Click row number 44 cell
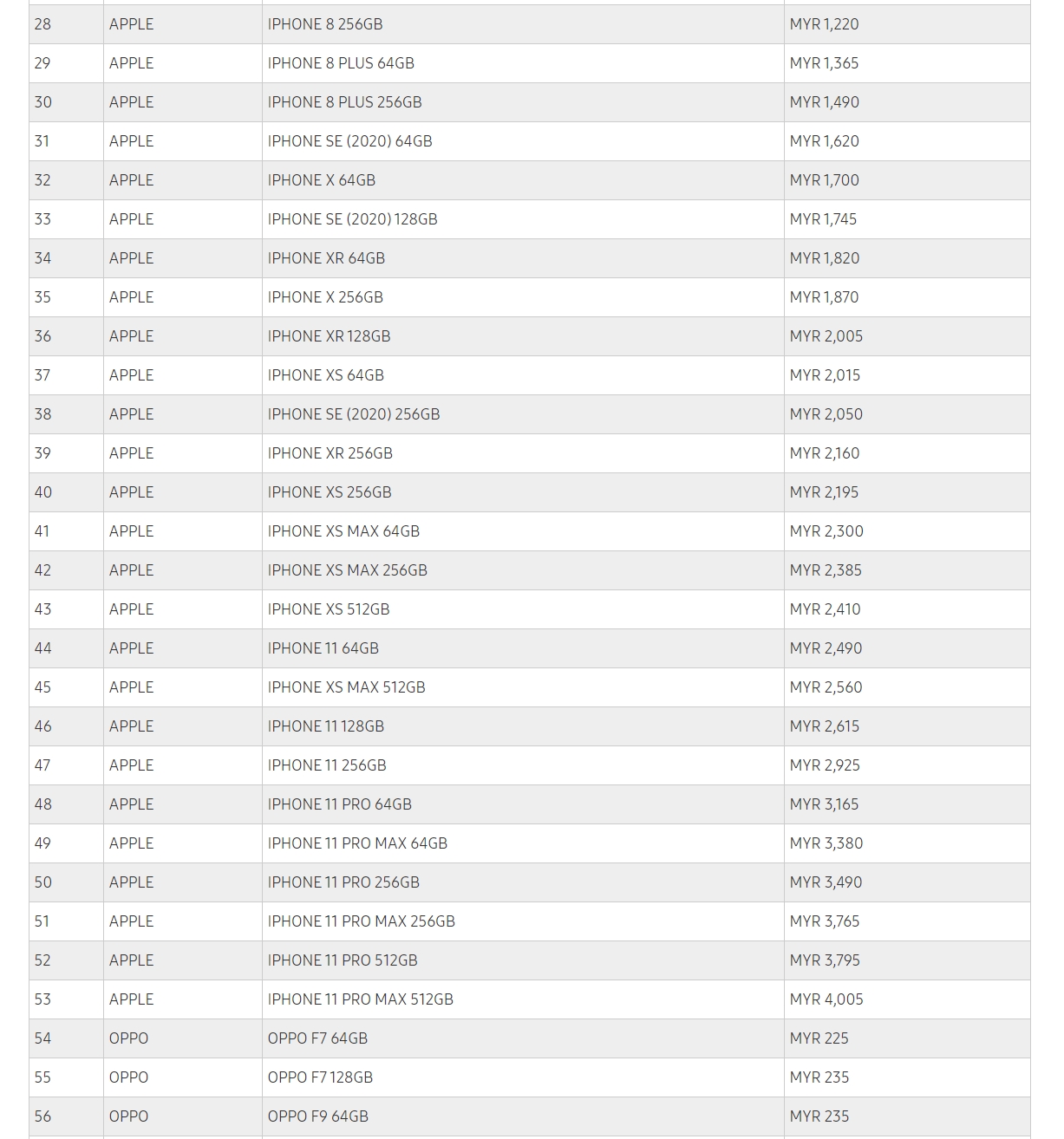Viewport: 1064px width, 1139px height. (x=43, y=648)
